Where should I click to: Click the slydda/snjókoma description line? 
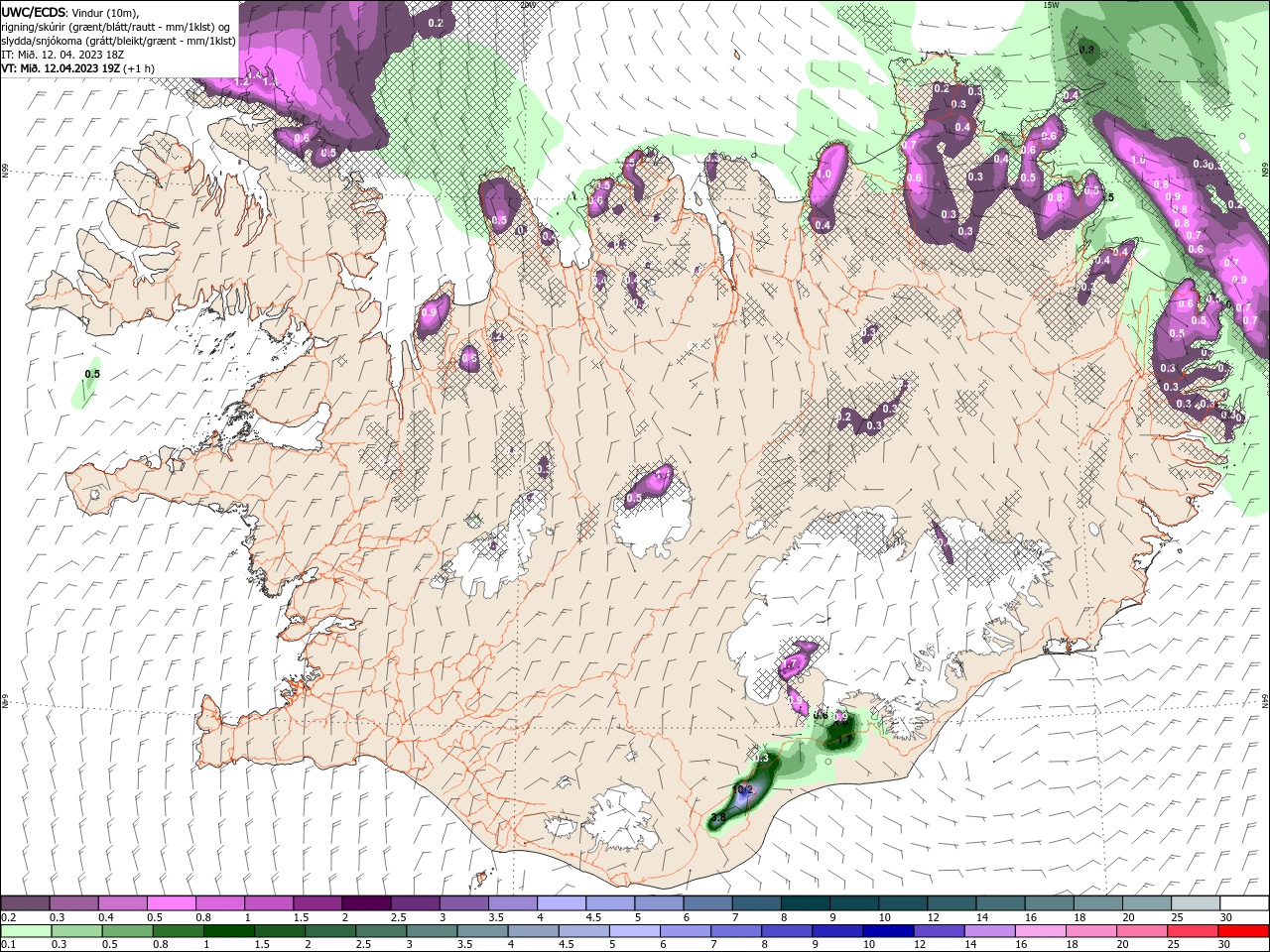[x=118, y=41]
